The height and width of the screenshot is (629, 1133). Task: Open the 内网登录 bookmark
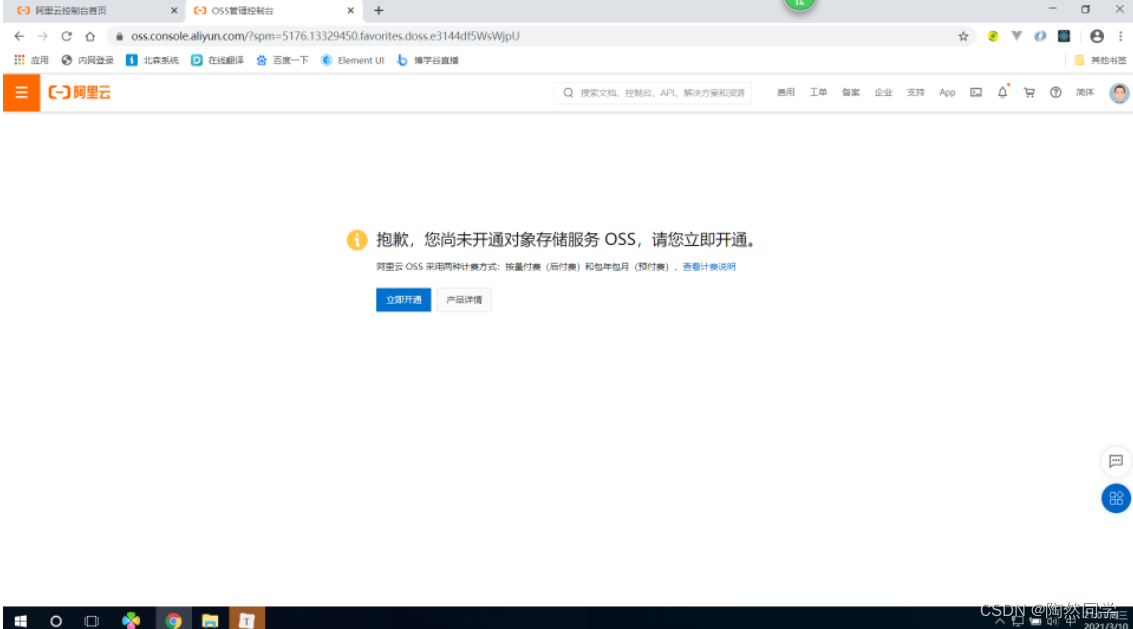point(87,61)
